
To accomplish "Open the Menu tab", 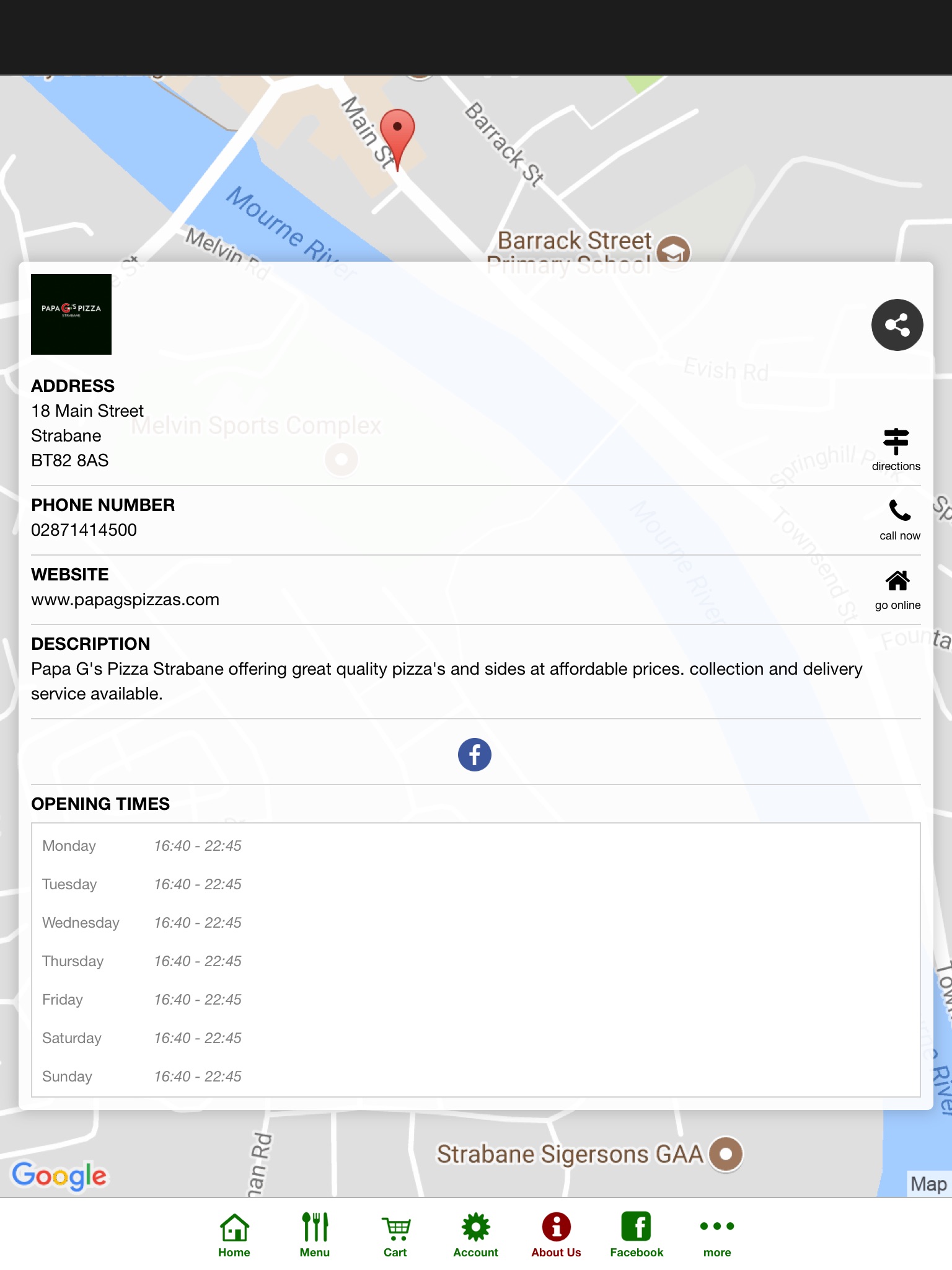I will point(315,1235).
